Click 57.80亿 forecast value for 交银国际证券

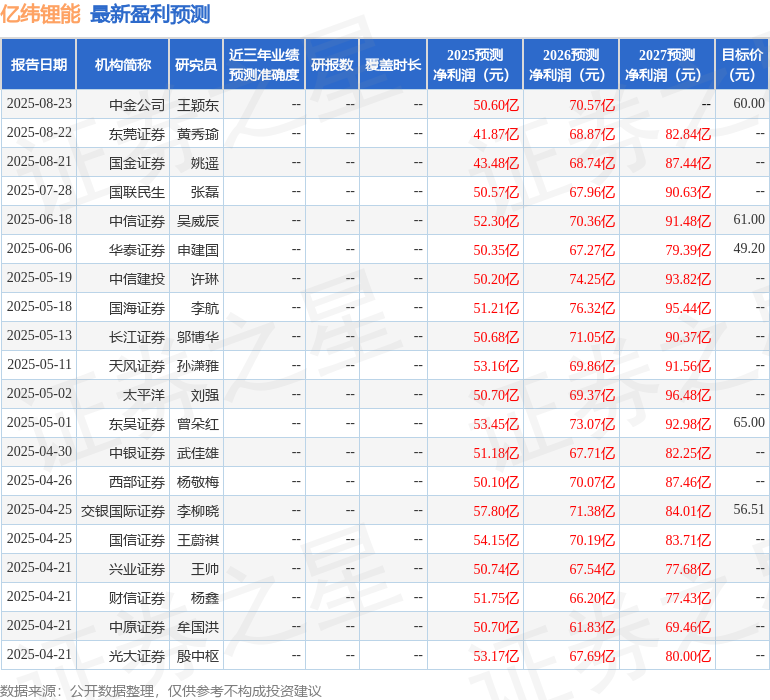(x=496, y=511)
